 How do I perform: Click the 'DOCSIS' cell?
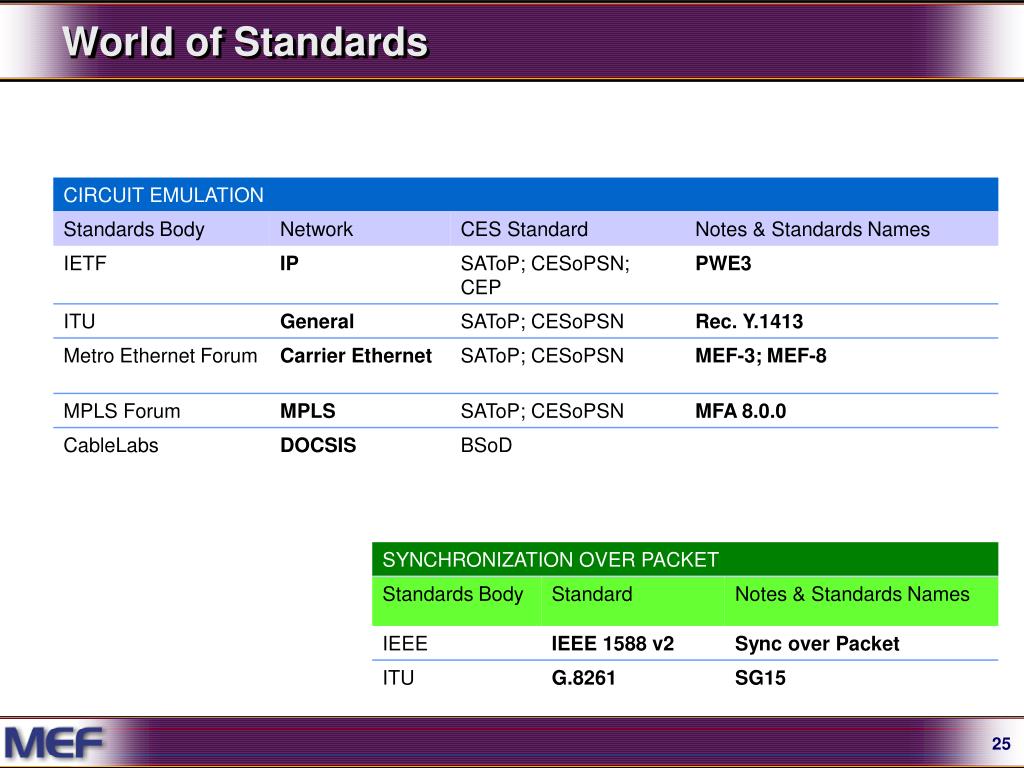318,445
